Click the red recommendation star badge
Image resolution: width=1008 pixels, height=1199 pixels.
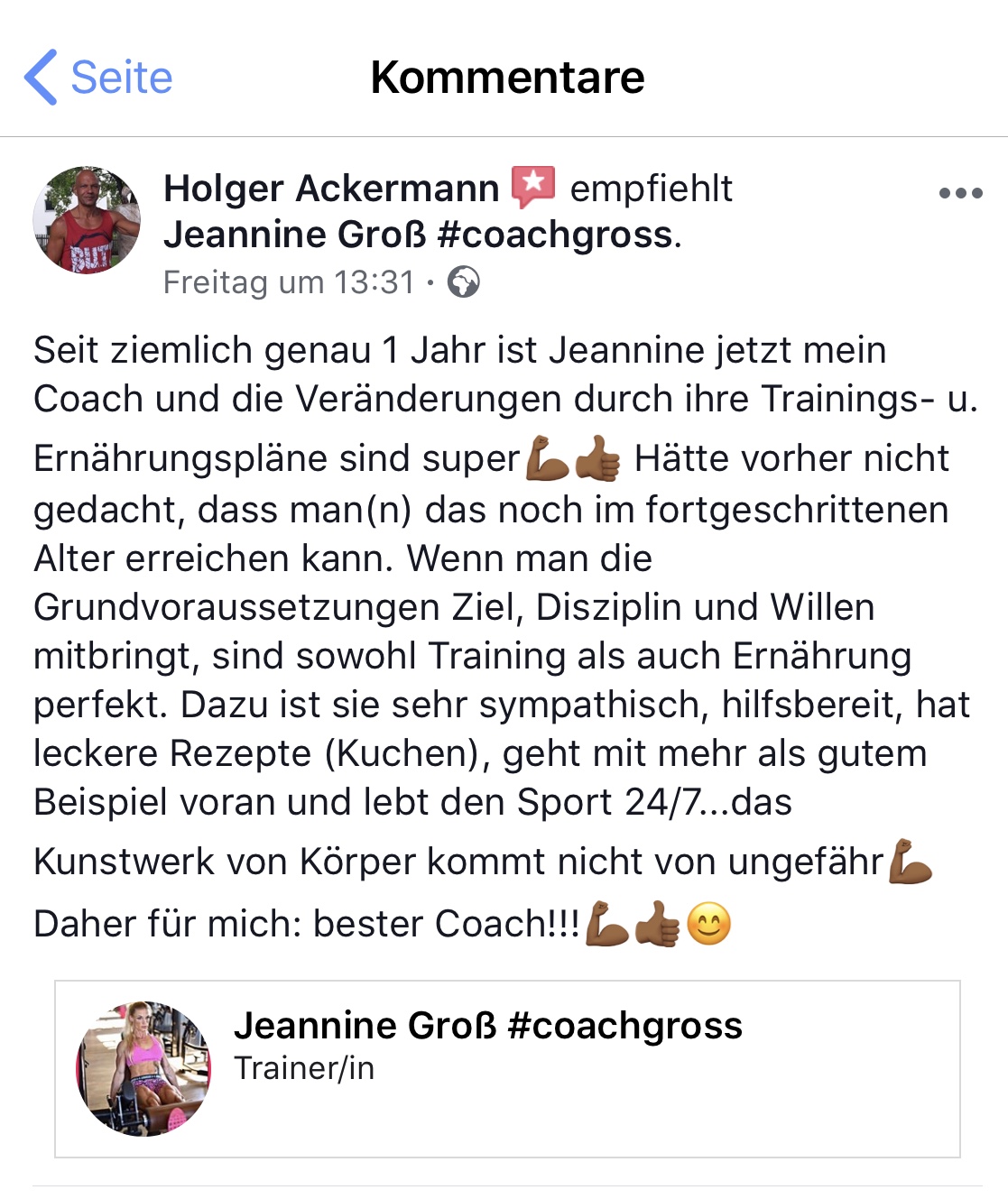[533, 188]
